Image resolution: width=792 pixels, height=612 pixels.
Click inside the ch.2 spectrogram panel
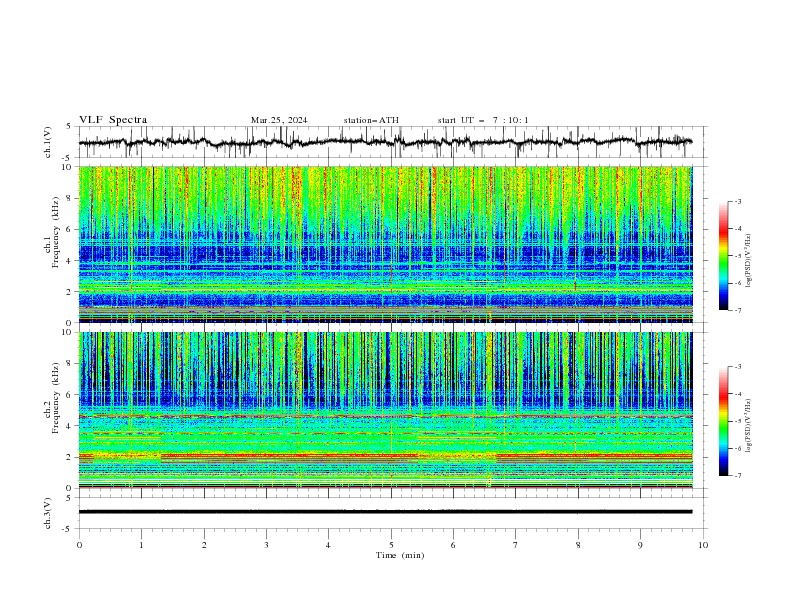(x=385, y=410)
